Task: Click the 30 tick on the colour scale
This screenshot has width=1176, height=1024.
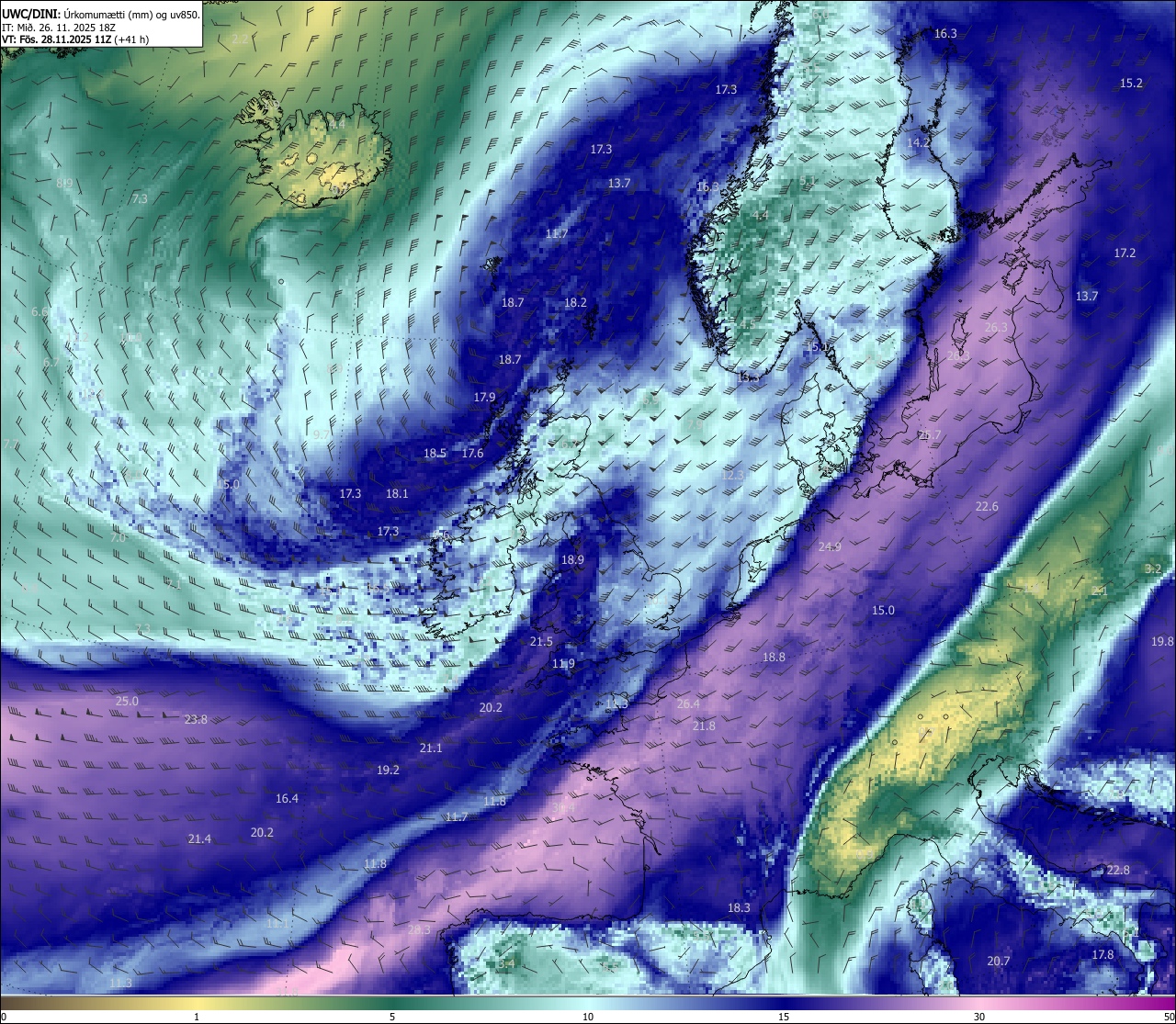Action: [979, 1017]
